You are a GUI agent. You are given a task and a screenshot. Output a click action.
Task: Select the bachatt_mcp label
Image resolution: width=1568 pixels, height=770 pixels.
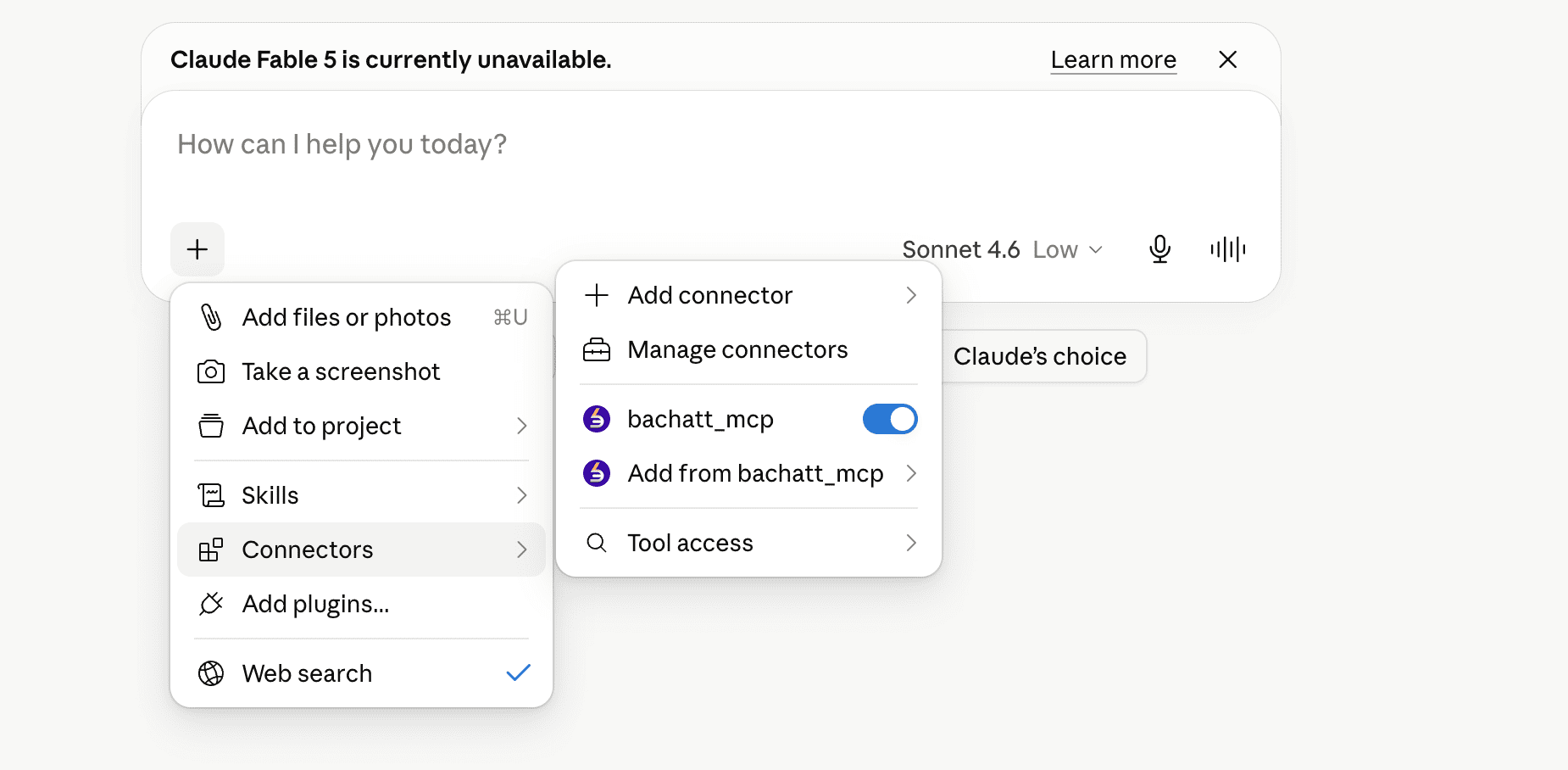(x=700, y=420)
